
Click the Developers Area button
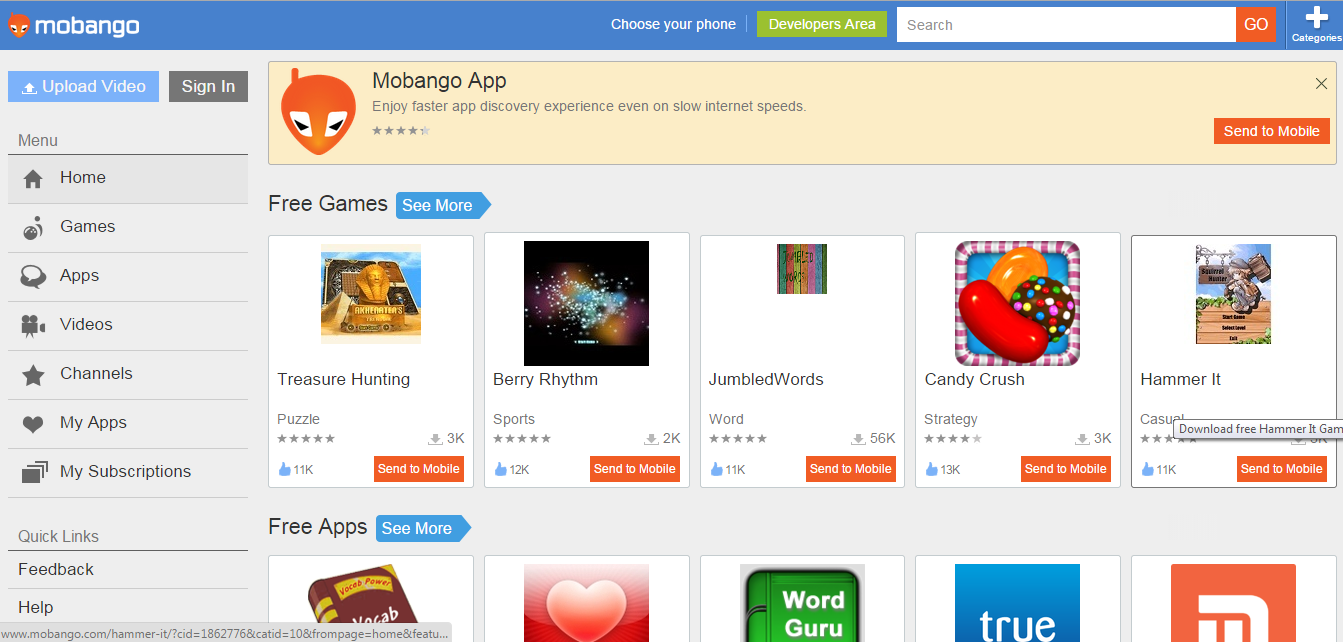[x=822, y=25]
